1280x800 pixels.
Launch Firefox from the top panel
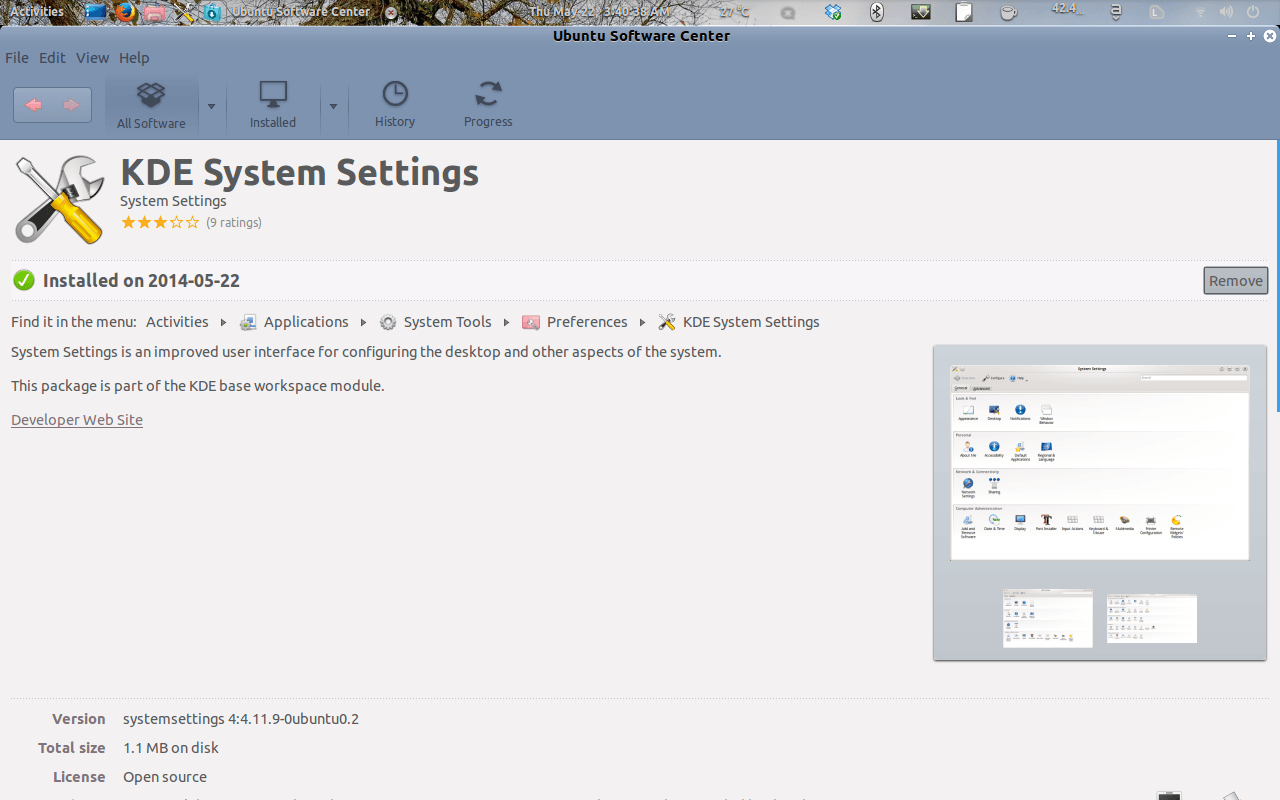125,12
